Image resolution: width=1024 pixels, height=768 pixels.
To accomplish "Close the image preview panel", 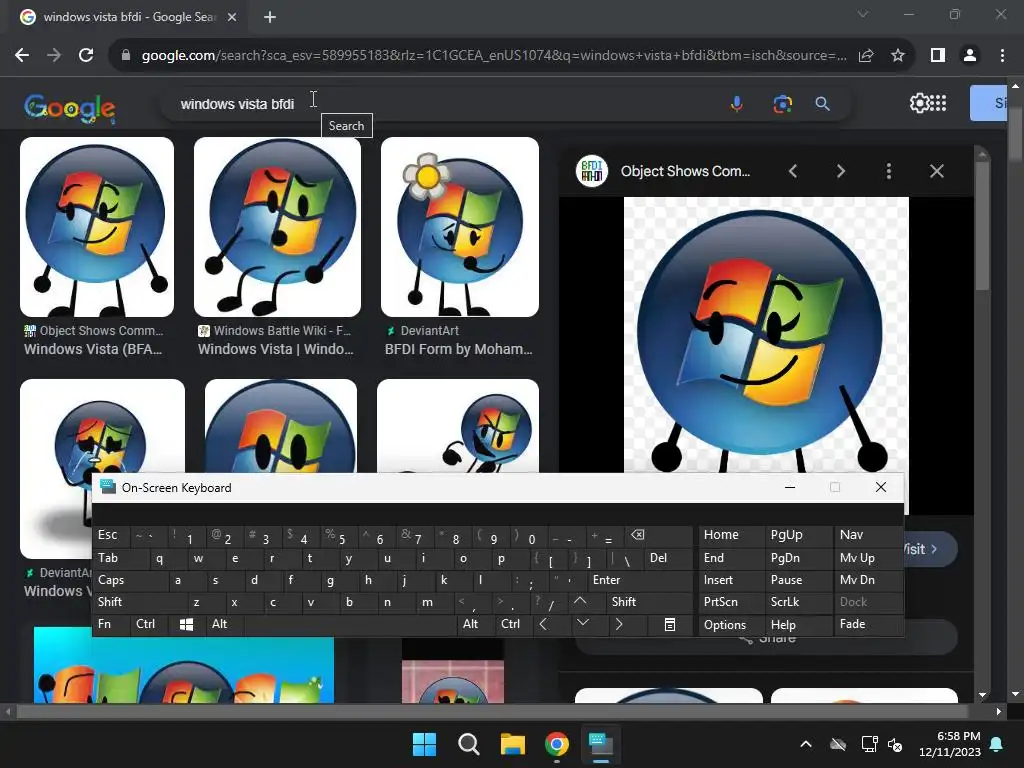I will (x=936, y=171).
